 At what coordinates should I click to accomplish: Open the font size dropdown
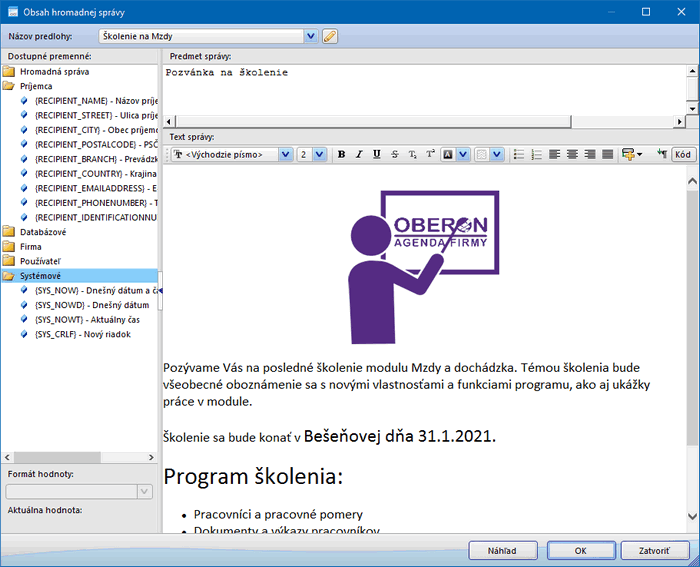(319, 154)
